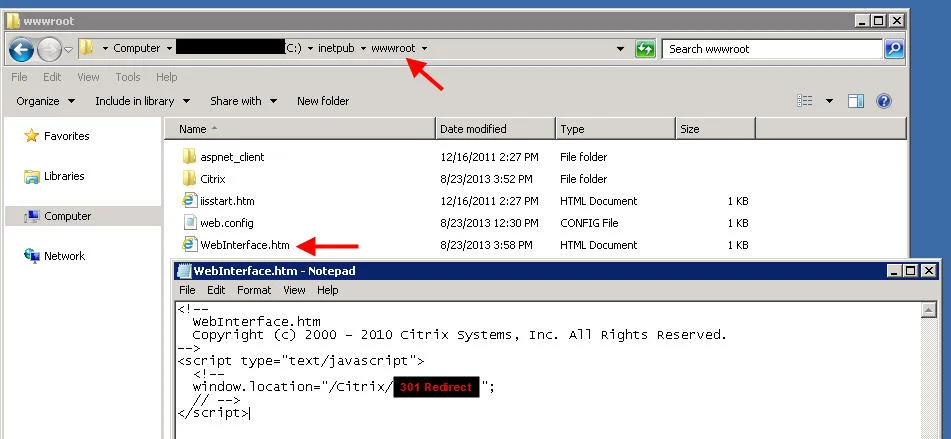Open the recent pages dropdown beside Forward
This screenshot has width=951, height=439.
click(x=69, y=49)
